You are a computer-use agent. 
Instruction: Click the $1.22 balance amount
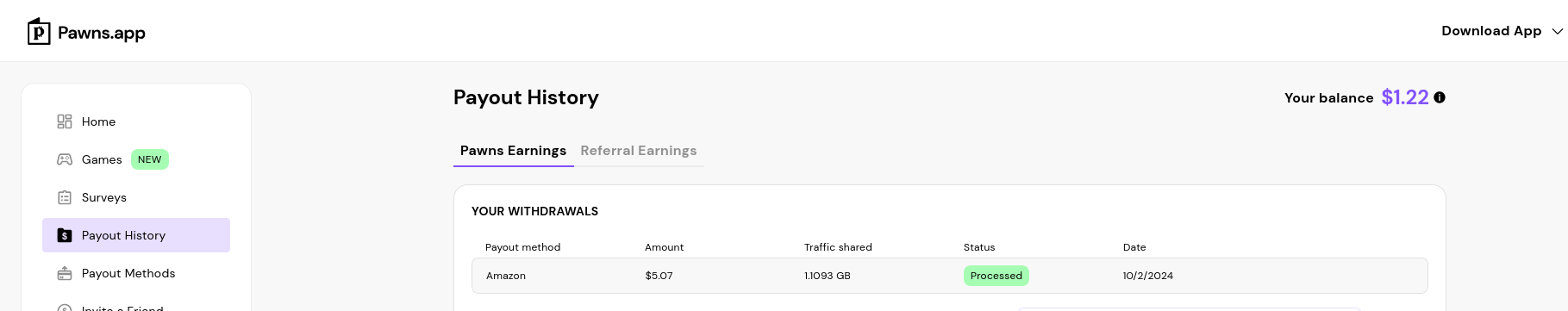[x=1405, y=97]
